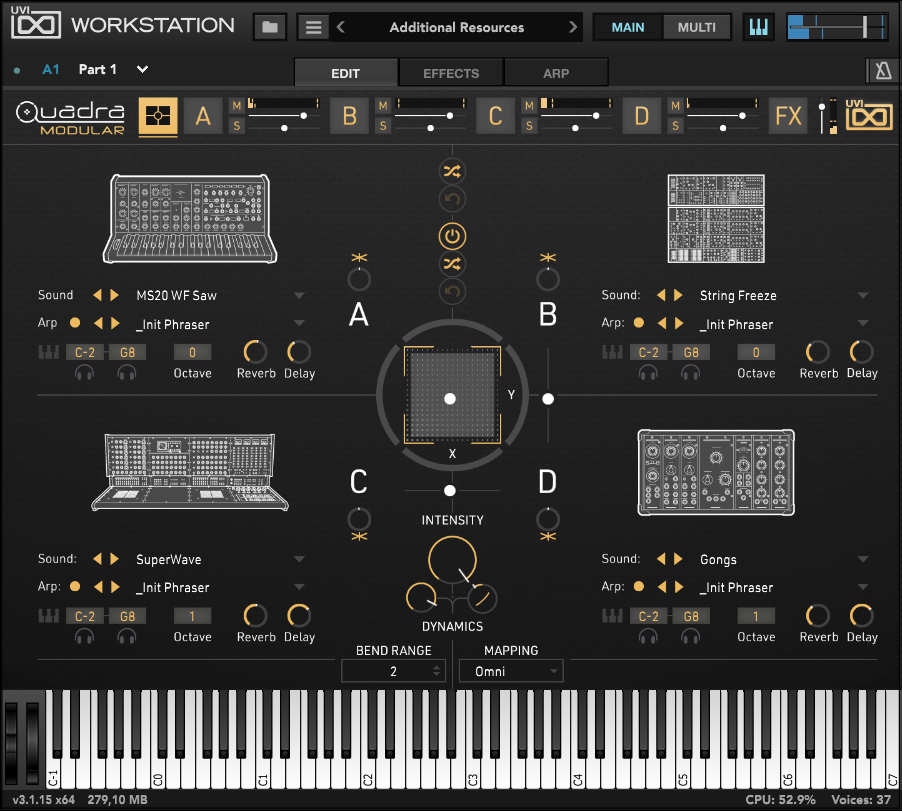Image resolution: width=902 pixels, height=811 pixels.
Task: Click the INTENSITY knob
Action: (452, 560)
